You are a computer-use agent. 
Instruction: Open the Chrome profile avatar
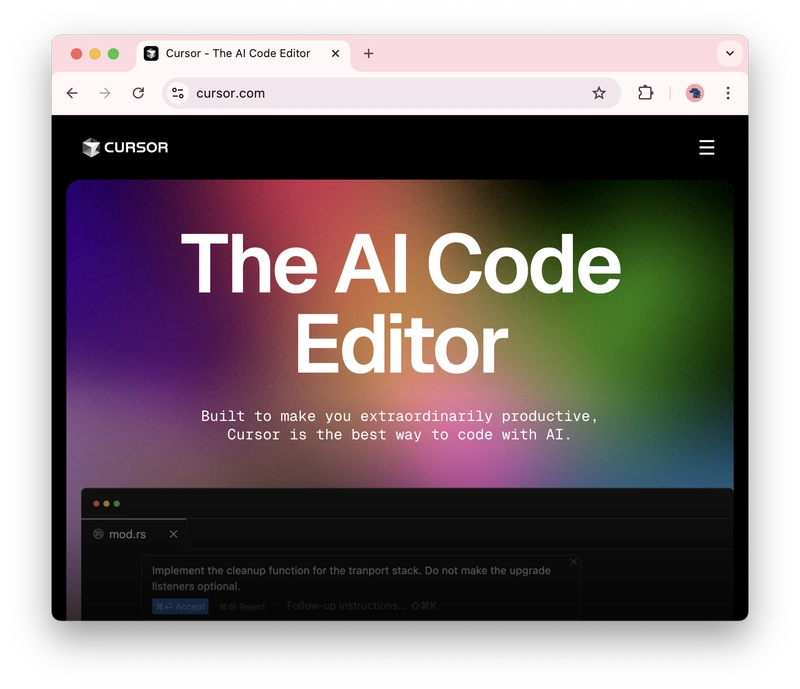tap(694, 93)
